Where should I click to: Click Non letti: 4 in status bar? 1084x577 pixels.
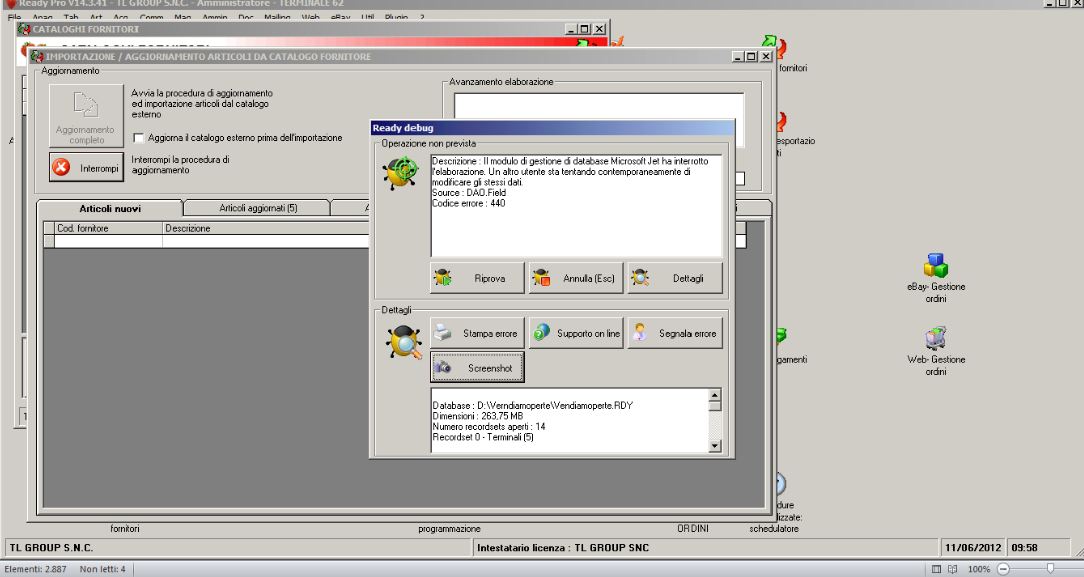point(102,569)
